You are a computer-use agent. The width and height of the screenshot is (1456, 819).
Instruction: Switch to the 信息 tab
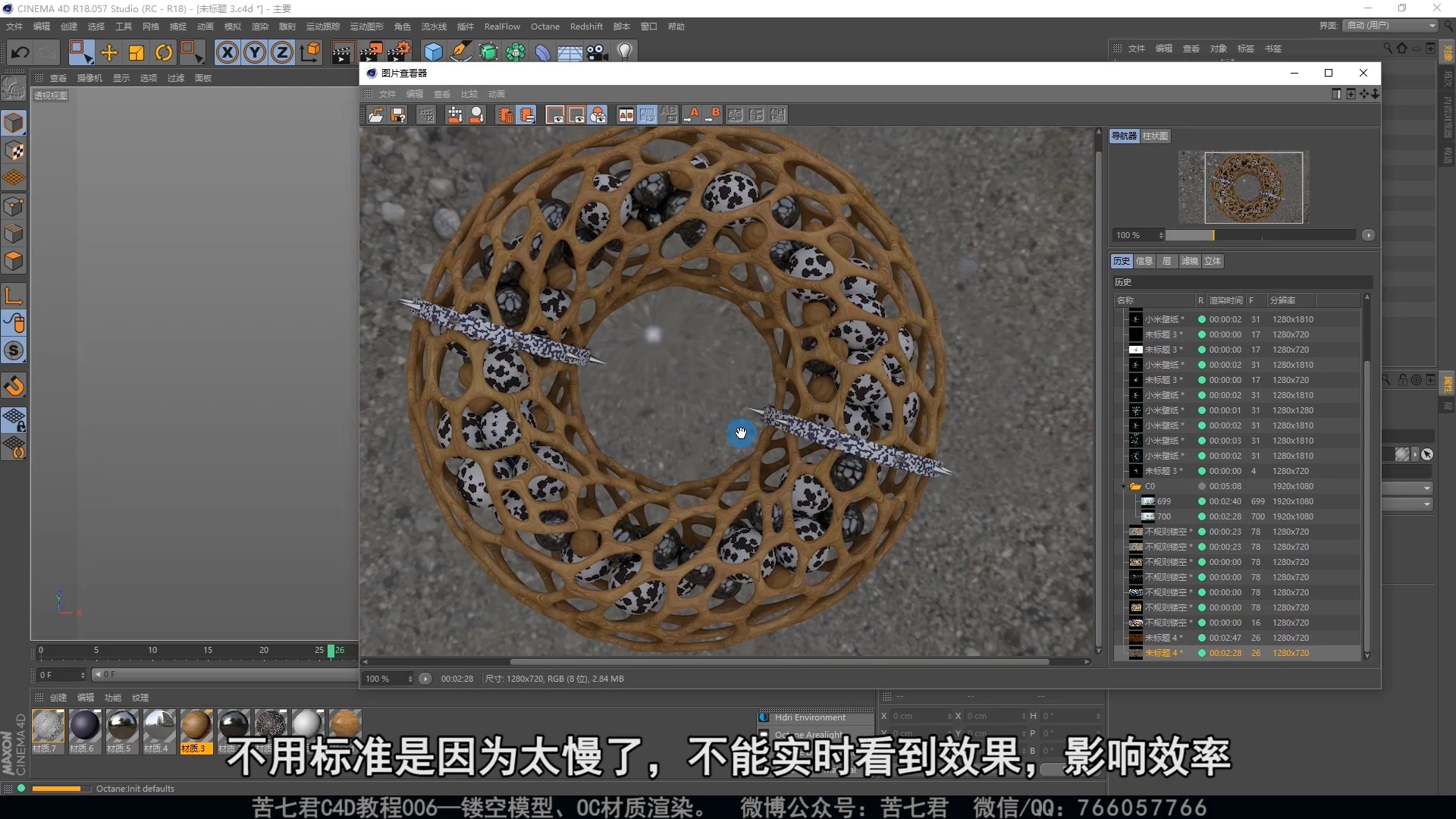tap(1144, 261)
